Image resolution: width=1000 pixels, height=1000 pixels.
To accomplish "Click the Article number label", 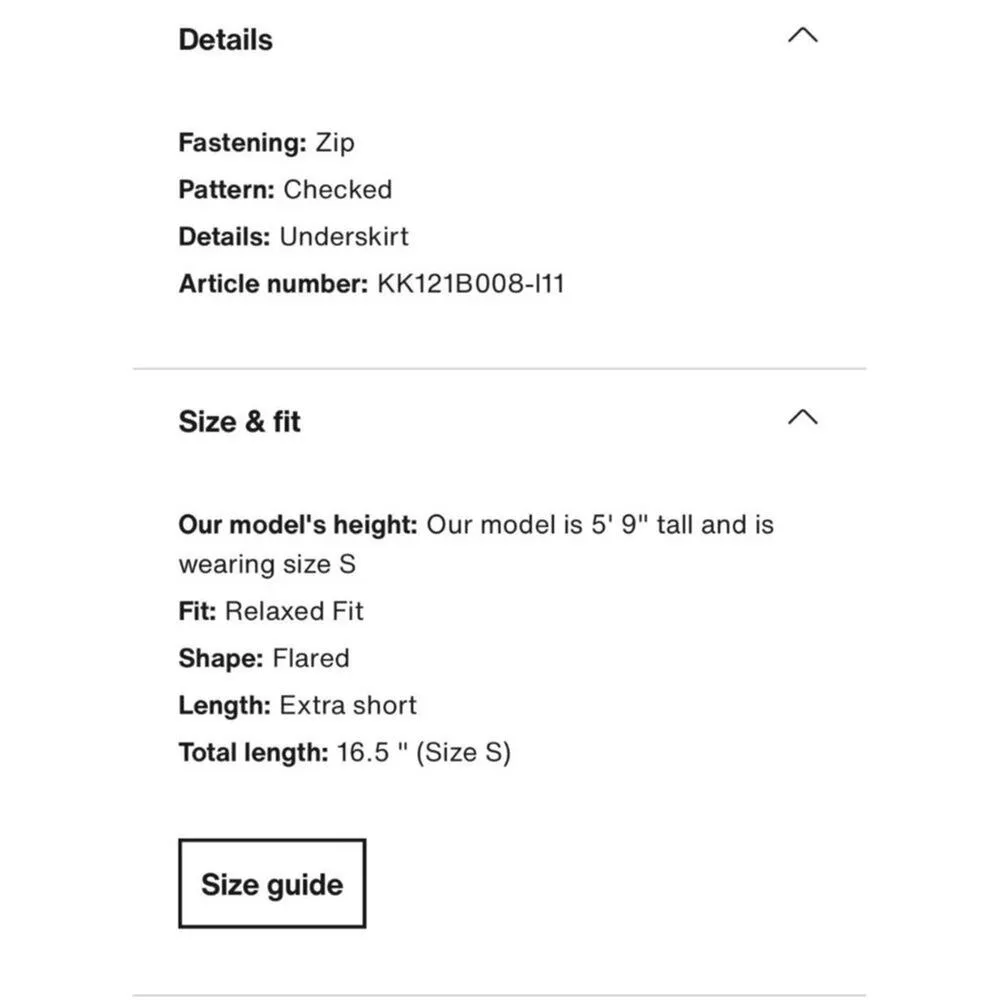I will click(x=273, y=284).
